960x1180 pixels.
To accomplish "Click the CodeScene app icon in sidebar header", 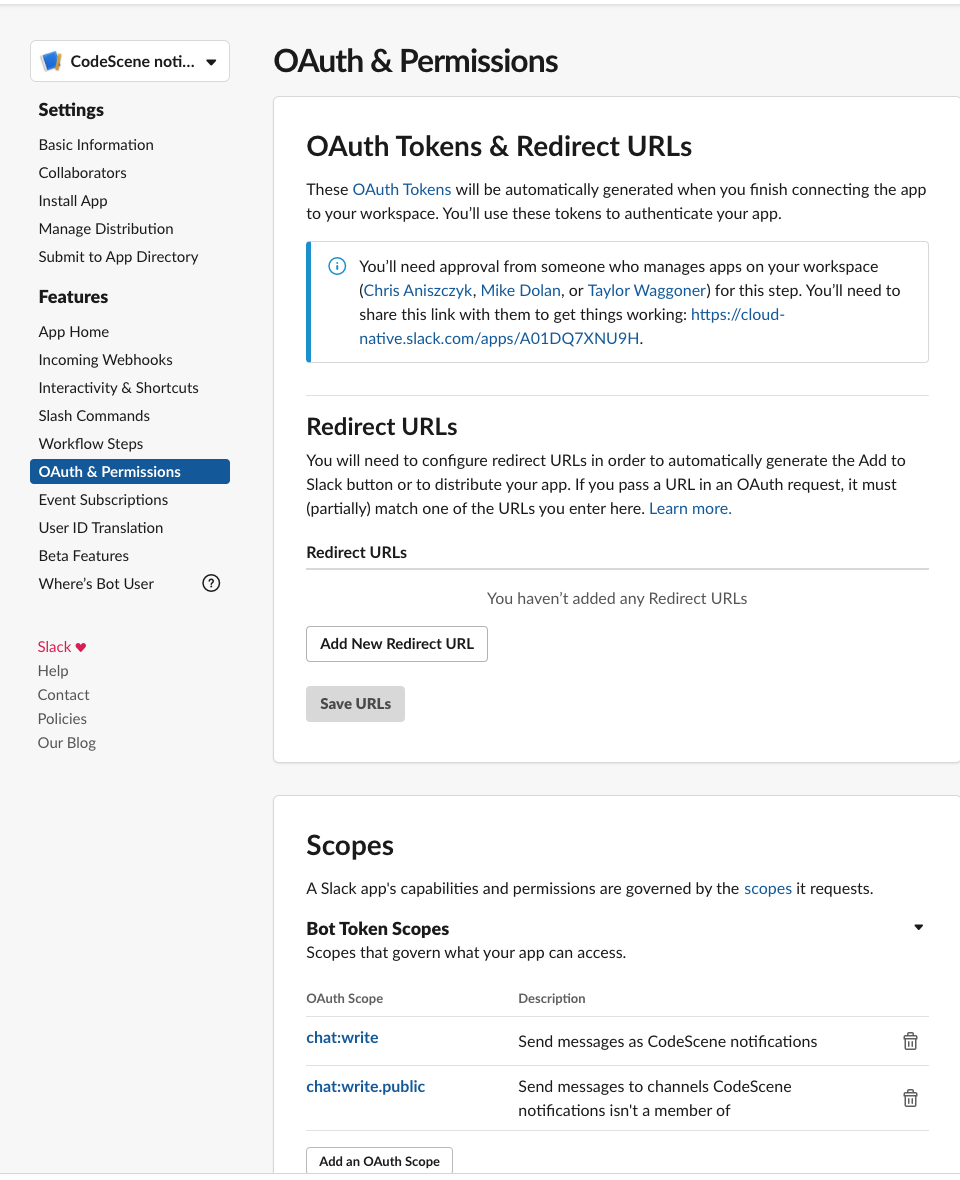I will coord(51,61).
